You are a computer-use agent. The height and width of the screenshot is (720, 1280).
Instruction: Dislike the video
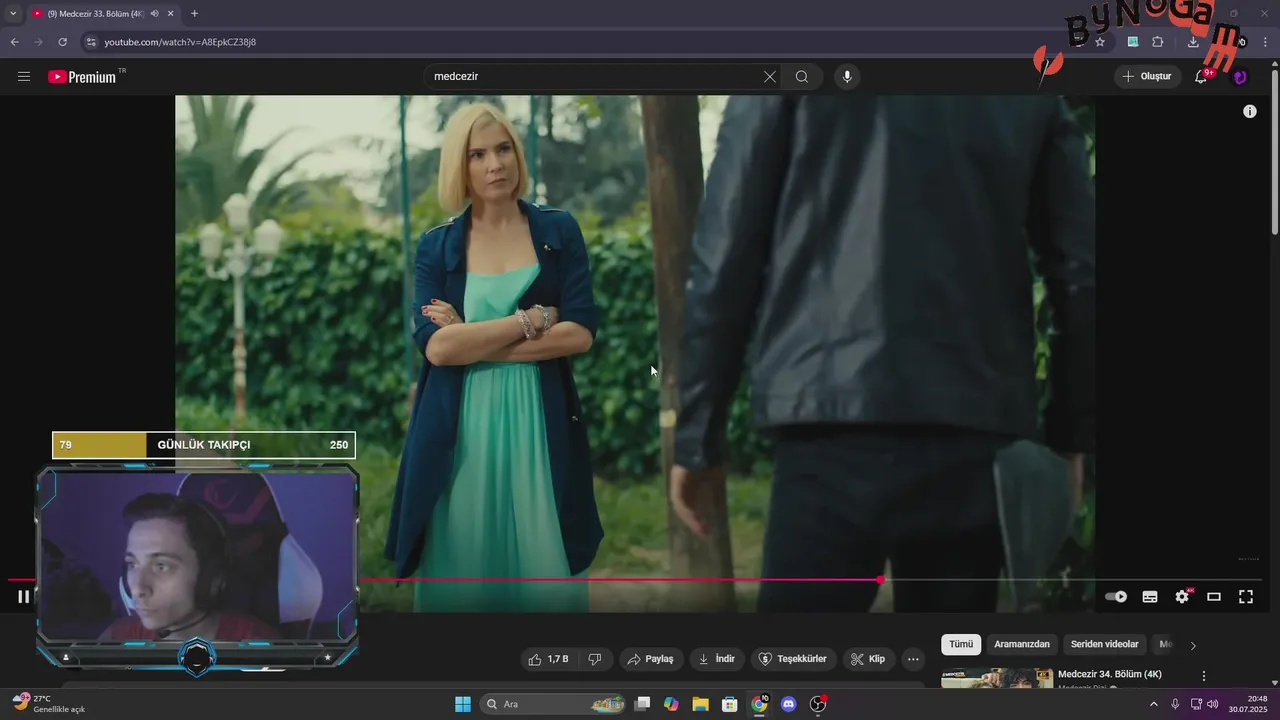(595, 659)
